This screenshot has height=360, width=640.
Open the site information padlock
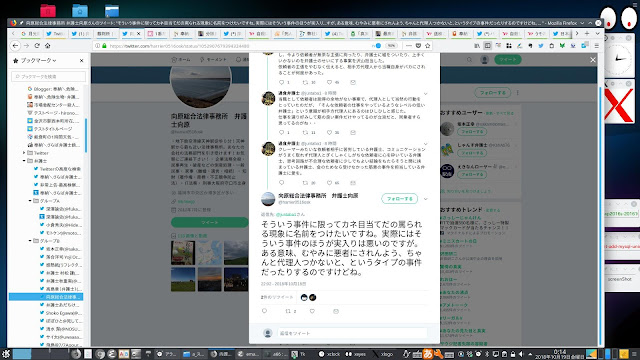pos(104,46)
